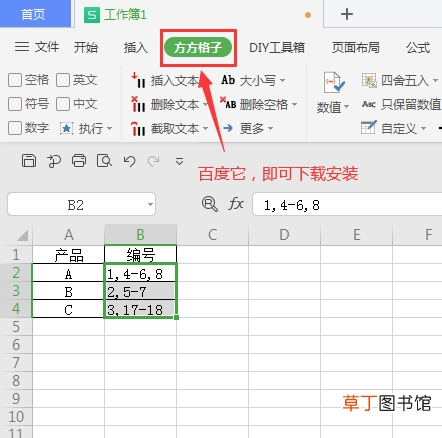Tick the 数字 checkbox
The height and width of the screenshot is (438, 442).
click(15, 128)
